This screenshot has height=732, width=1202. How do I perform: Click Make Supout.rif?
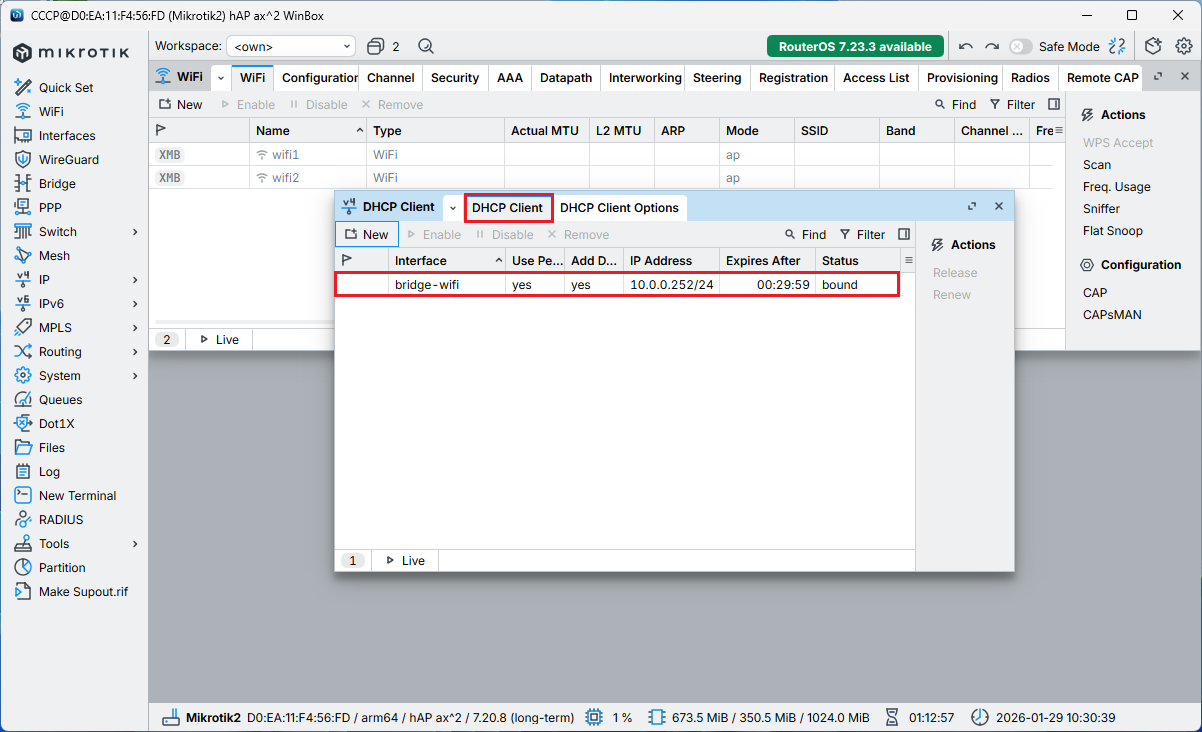[83, 592]
